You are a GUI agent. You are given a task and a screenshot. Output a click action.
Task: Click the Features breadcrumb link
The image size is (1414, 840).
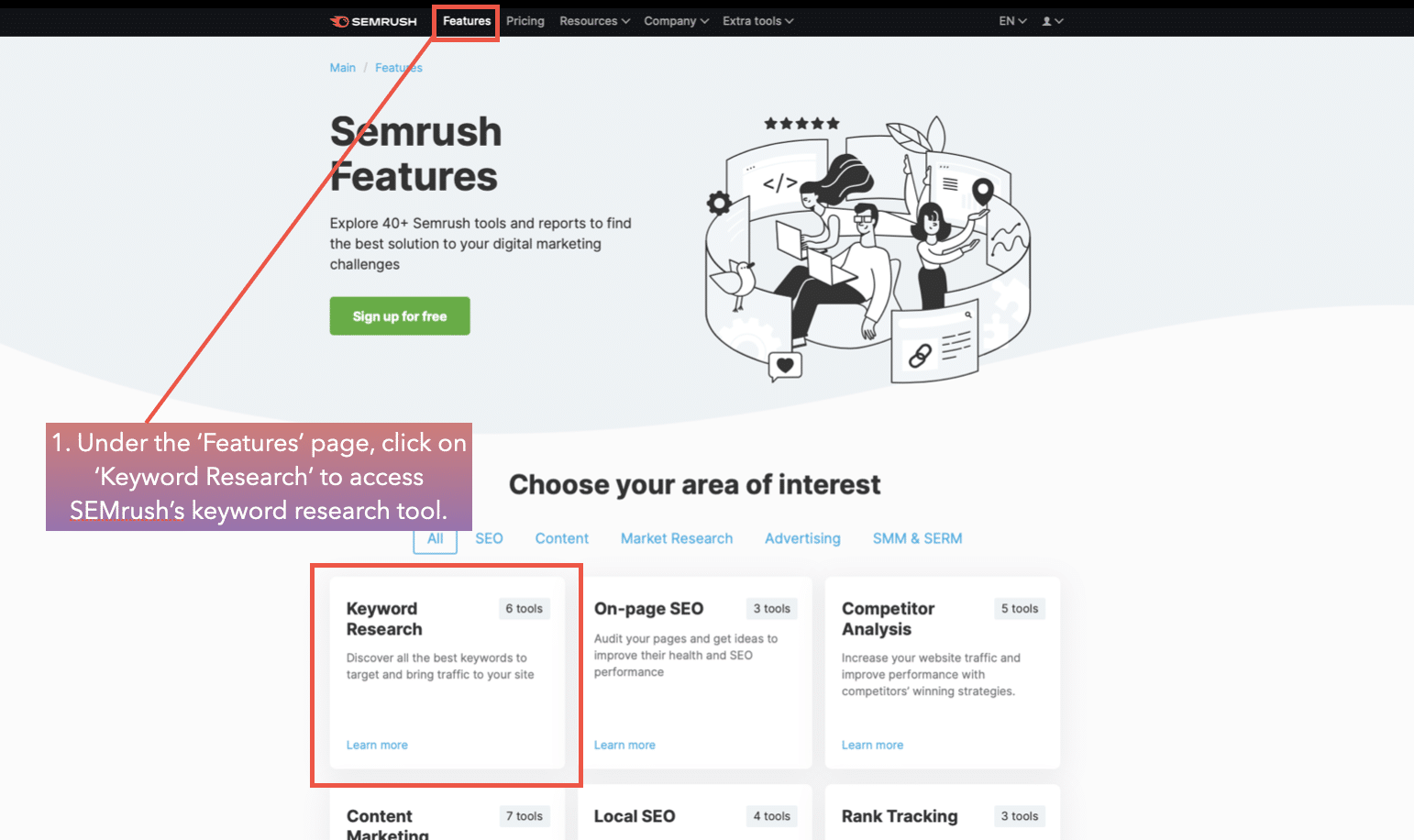point(399,68)
